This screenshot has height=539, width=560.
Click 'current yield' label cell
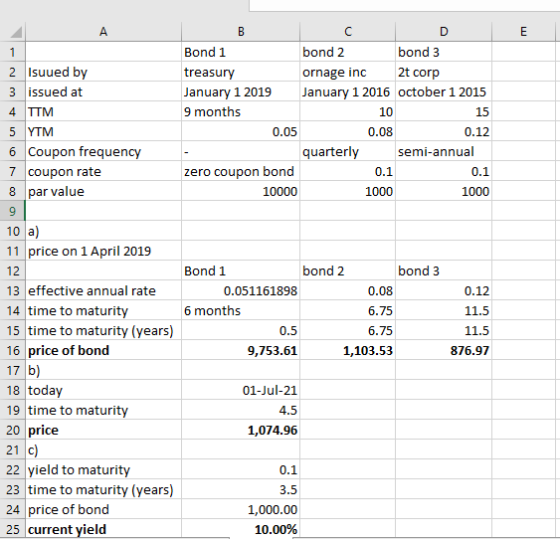pyautogui.click(x=104, y=529)
